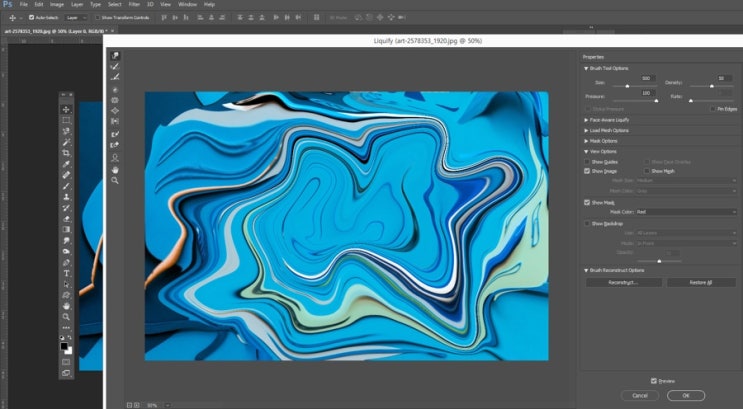Select the Face tool in Liquify
The width and height of the screenshot is (743, 409).
pyautogui.click(x=115, y=158)
